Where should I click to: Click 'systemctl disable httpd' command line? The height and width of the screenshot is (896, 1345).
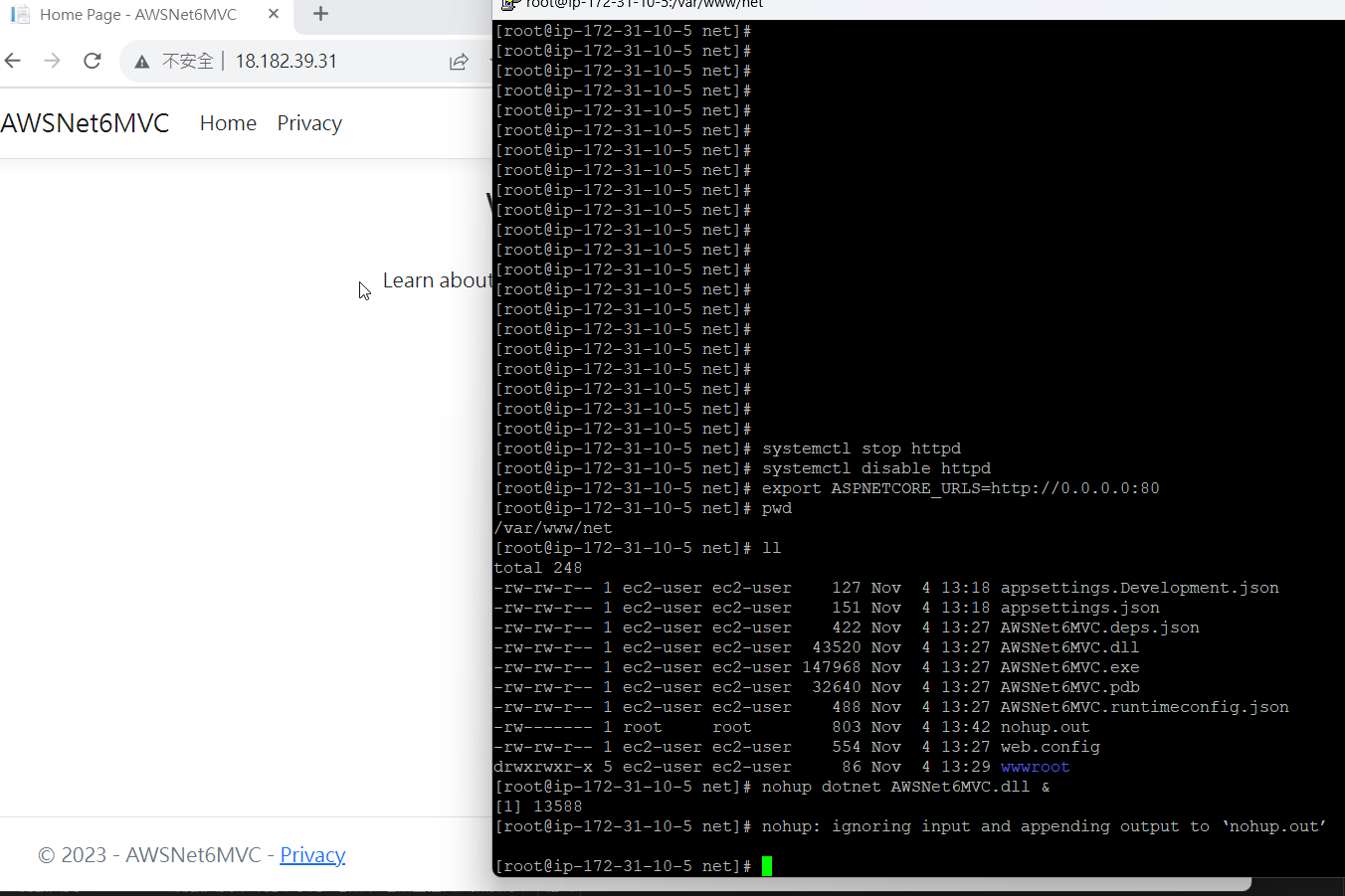pyautogui.click(x=876, y=468)
